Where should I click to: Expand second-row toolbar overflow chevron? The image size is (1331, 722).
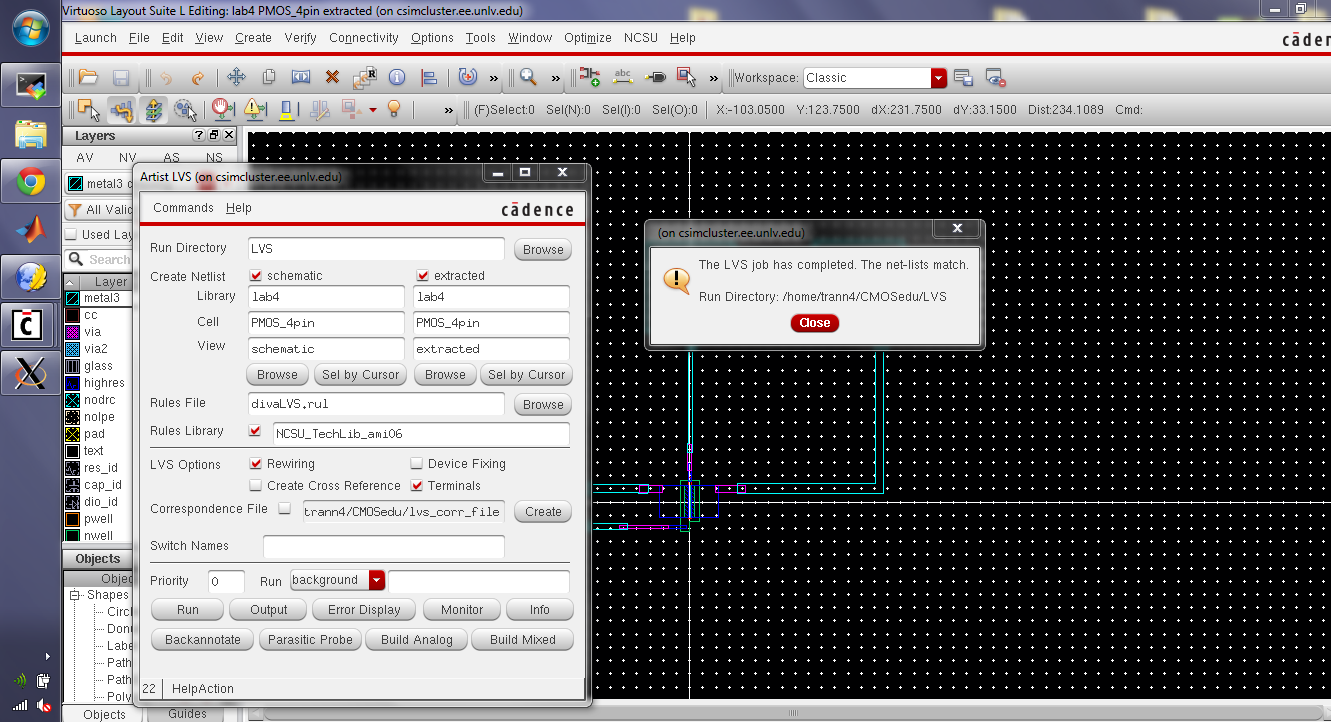(x=449, y=110)
